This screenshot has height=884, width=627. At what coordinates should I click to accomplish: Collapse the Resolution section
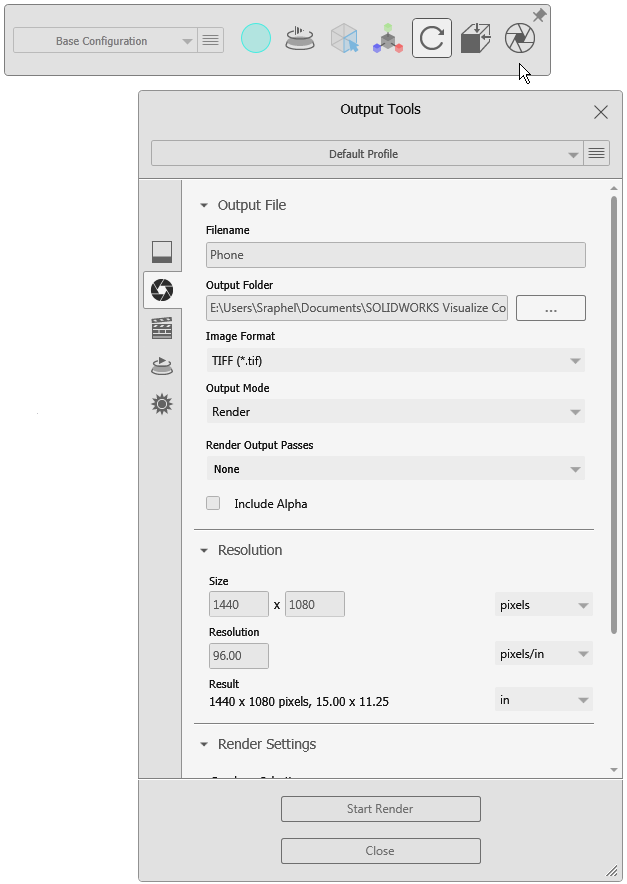tap(204, 551)
